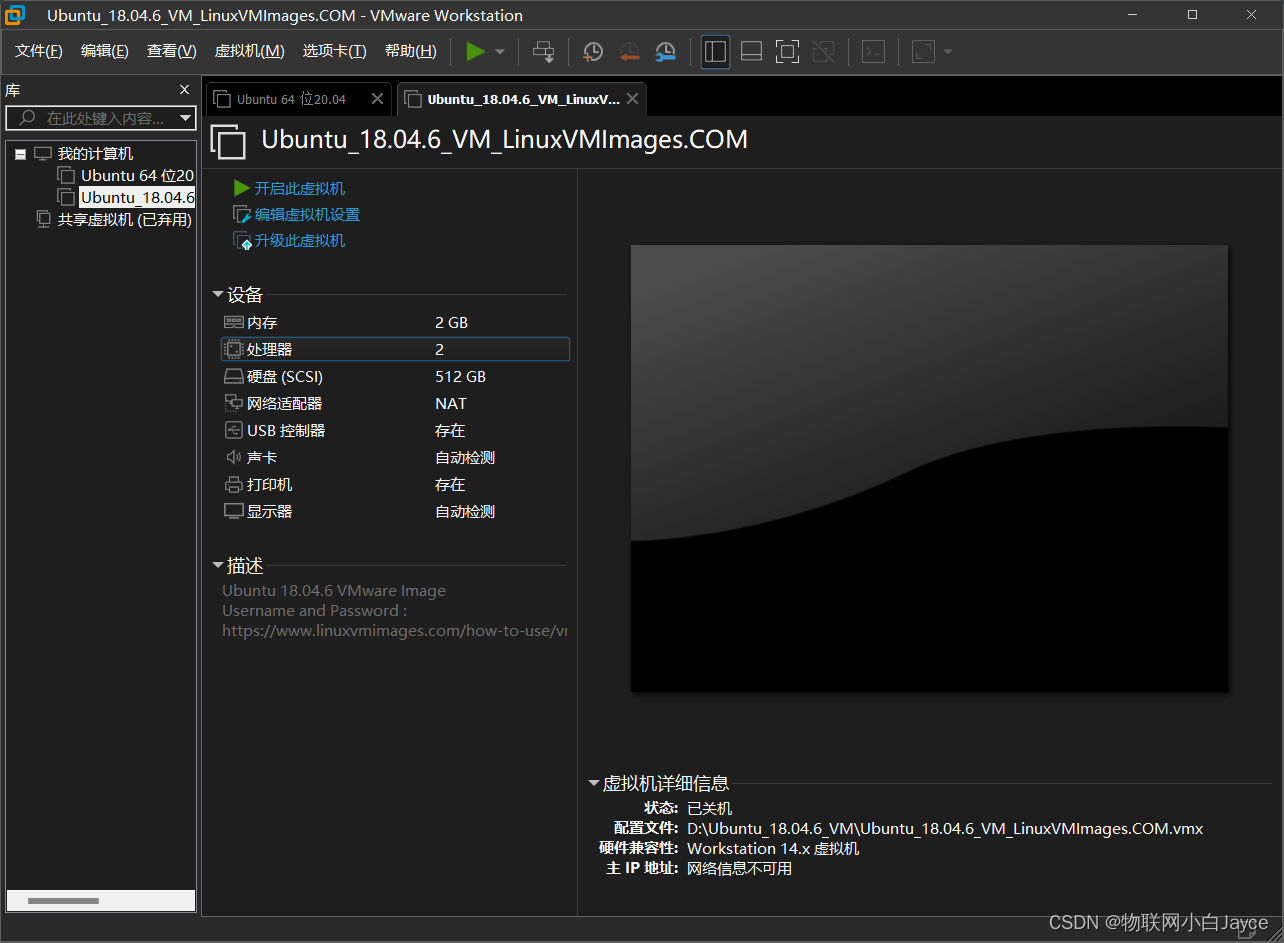The image size is (1284, 943).
Task: Open the 编辑(E) menu
Action: point(105,51)
